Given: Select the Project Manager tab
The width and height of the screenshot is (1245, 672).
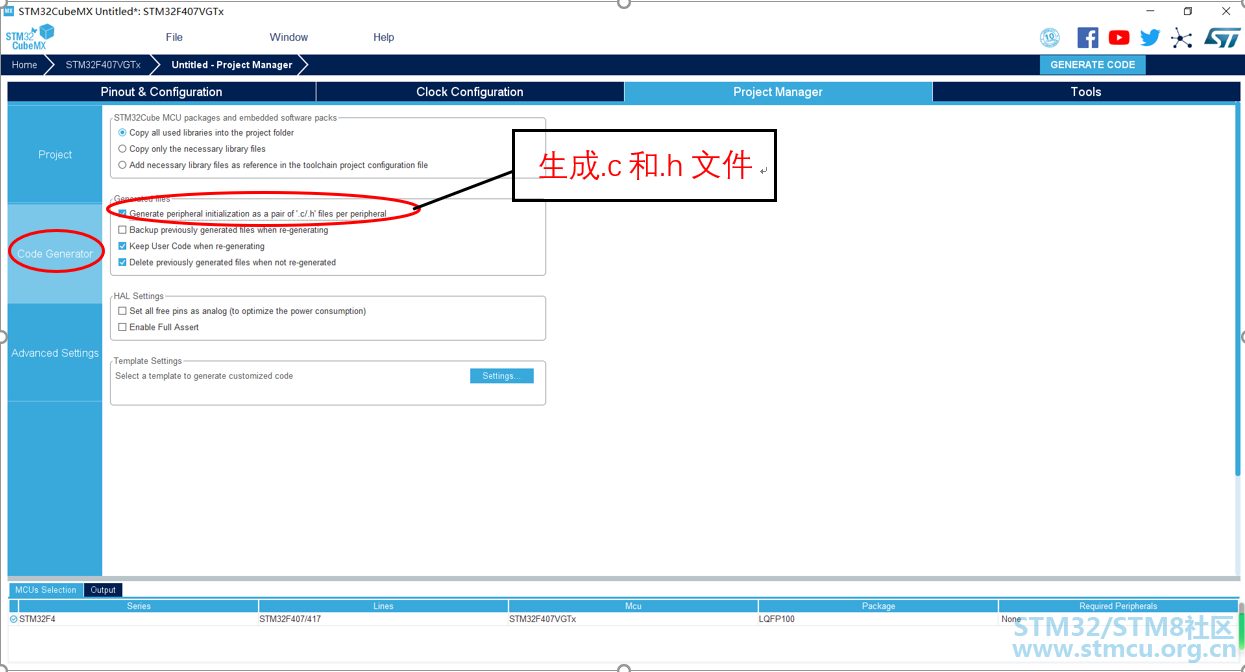Looking at the screenshot, I should pyautogui.click(x=778, y=92).
